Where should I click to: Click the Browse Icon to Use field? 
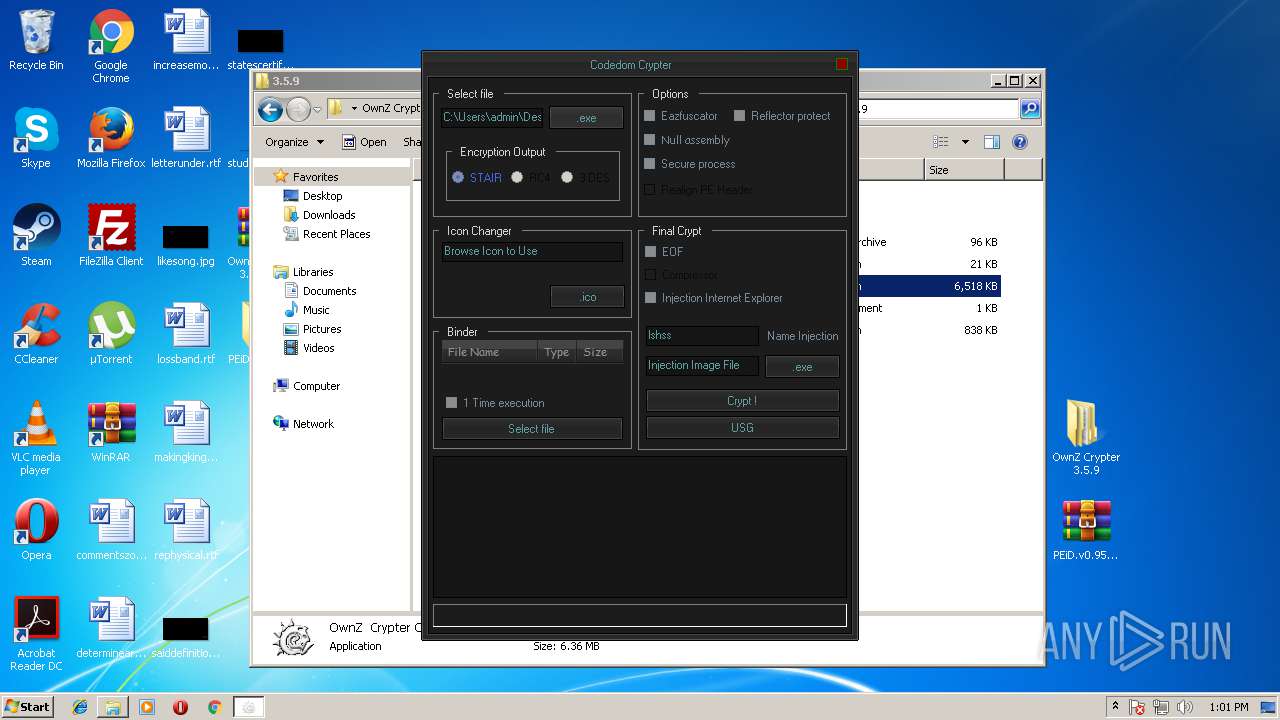532,251
